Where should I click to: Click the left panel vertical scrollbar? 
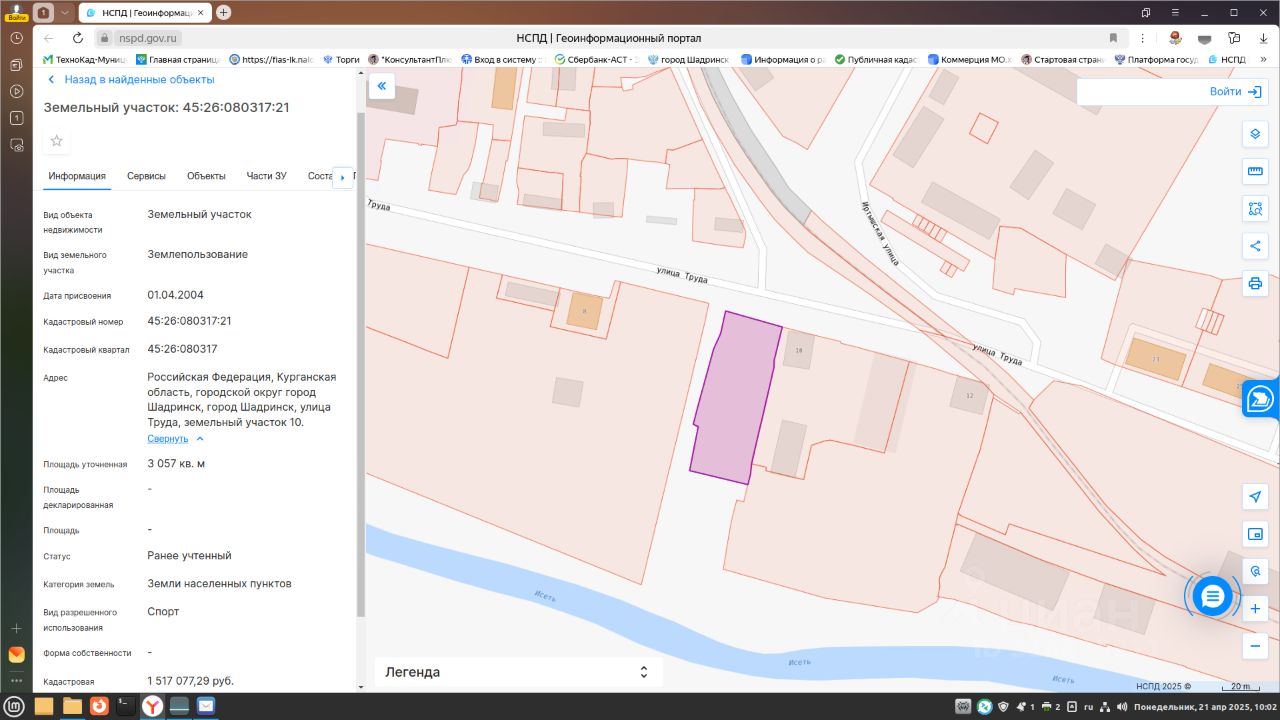pyautogui.click(x=361, y=365)
